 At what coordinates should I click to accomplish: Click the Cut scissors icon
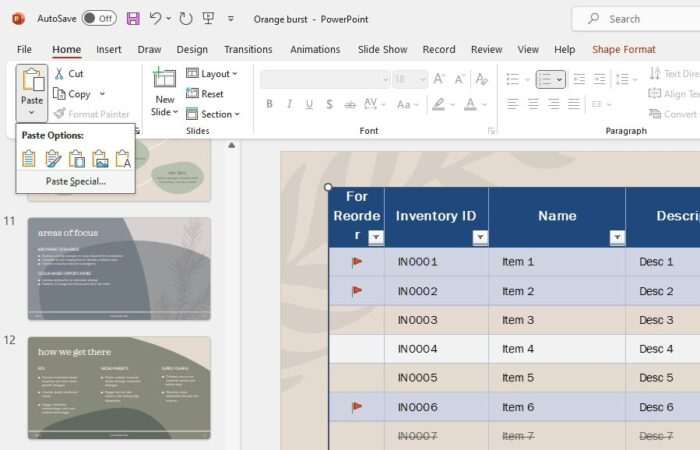pyautogui.click(x=61, y=73)
